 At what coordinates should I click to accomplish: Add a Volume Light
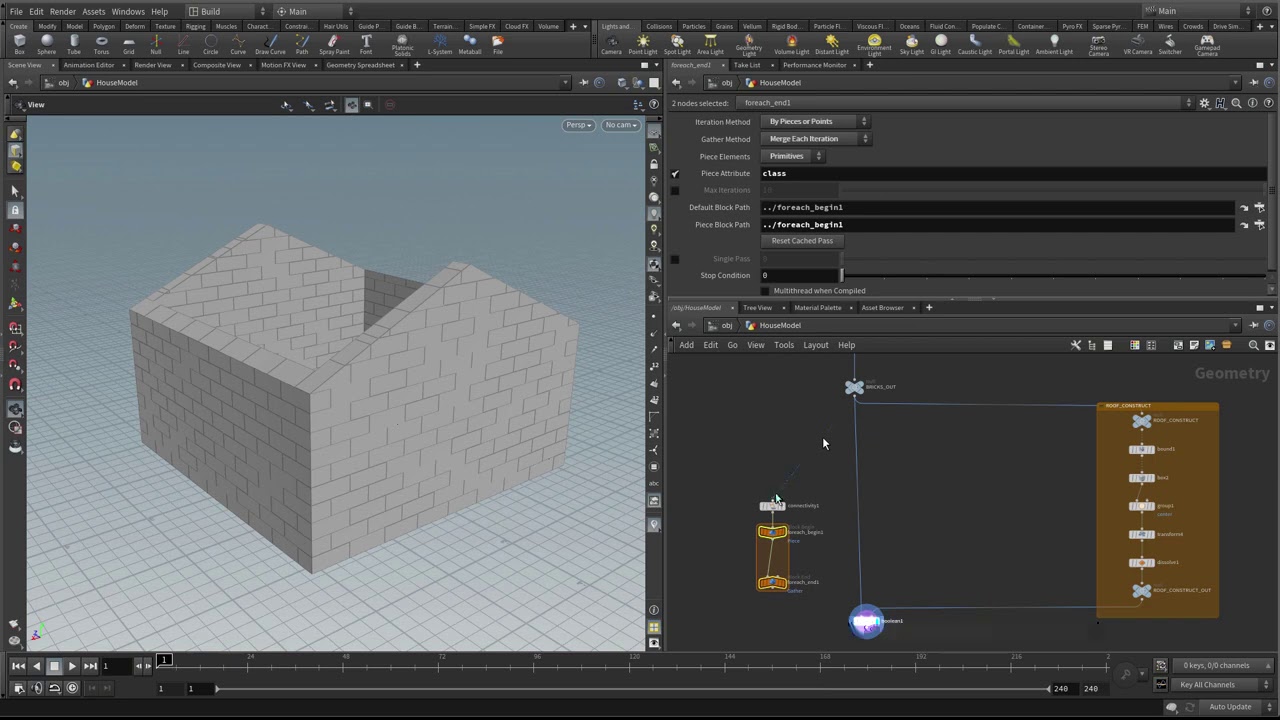tap(792, 45)
